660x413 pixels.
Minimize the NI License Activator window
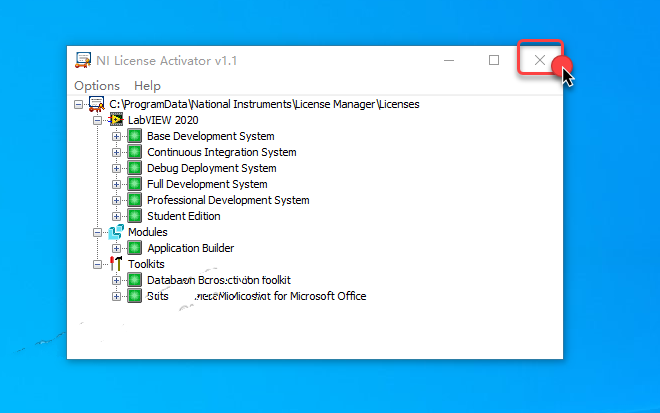pos(449,60)
